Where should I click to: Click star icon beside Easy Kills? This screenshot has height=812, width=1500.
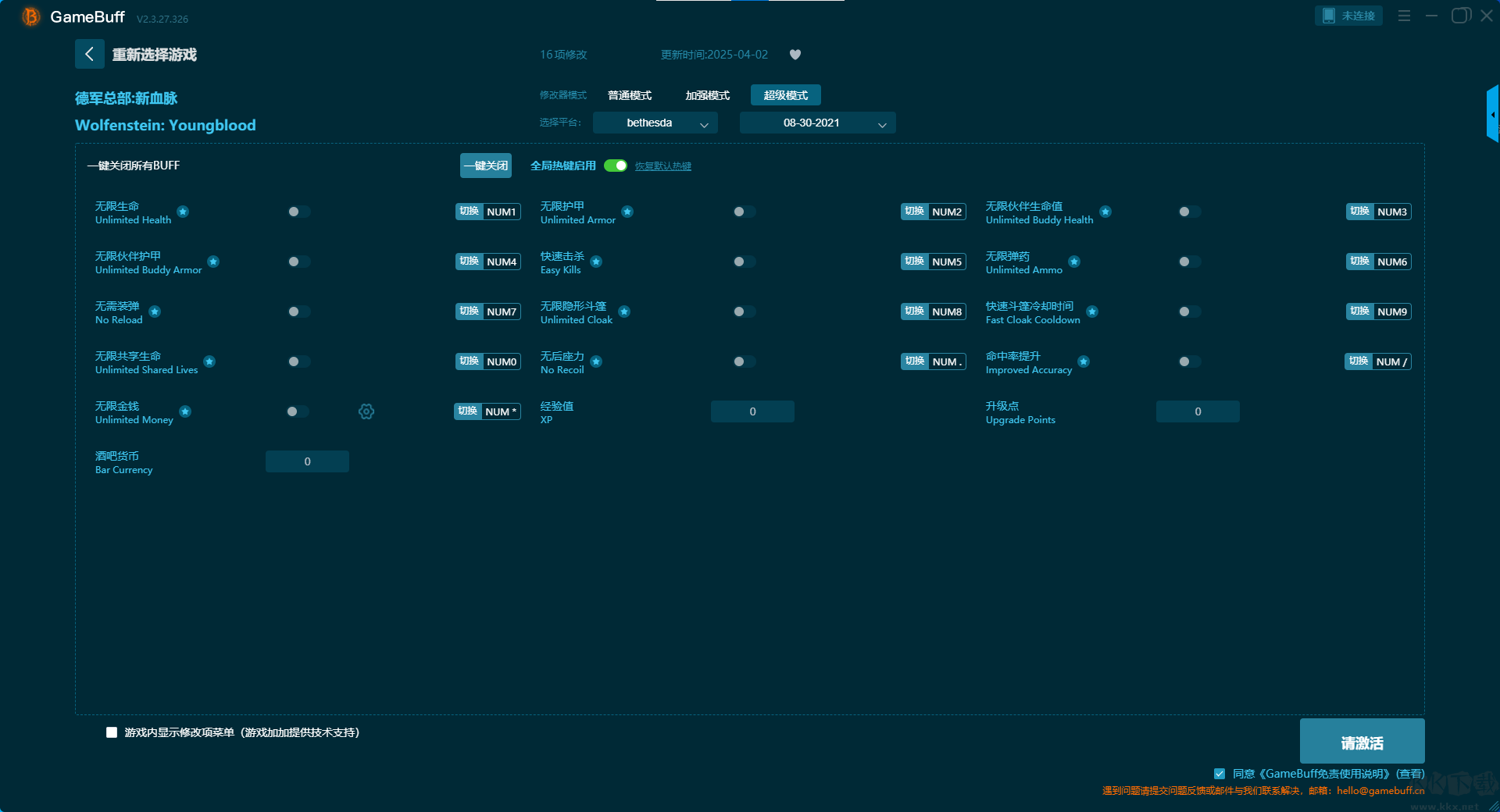[596, 262]
